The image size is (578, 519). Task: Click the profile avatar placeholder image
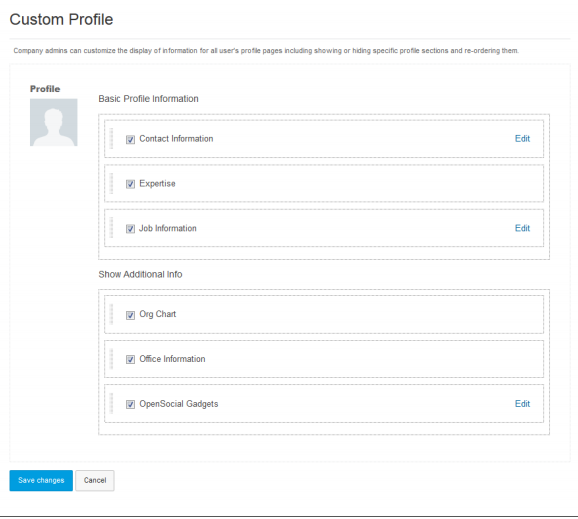54,122
